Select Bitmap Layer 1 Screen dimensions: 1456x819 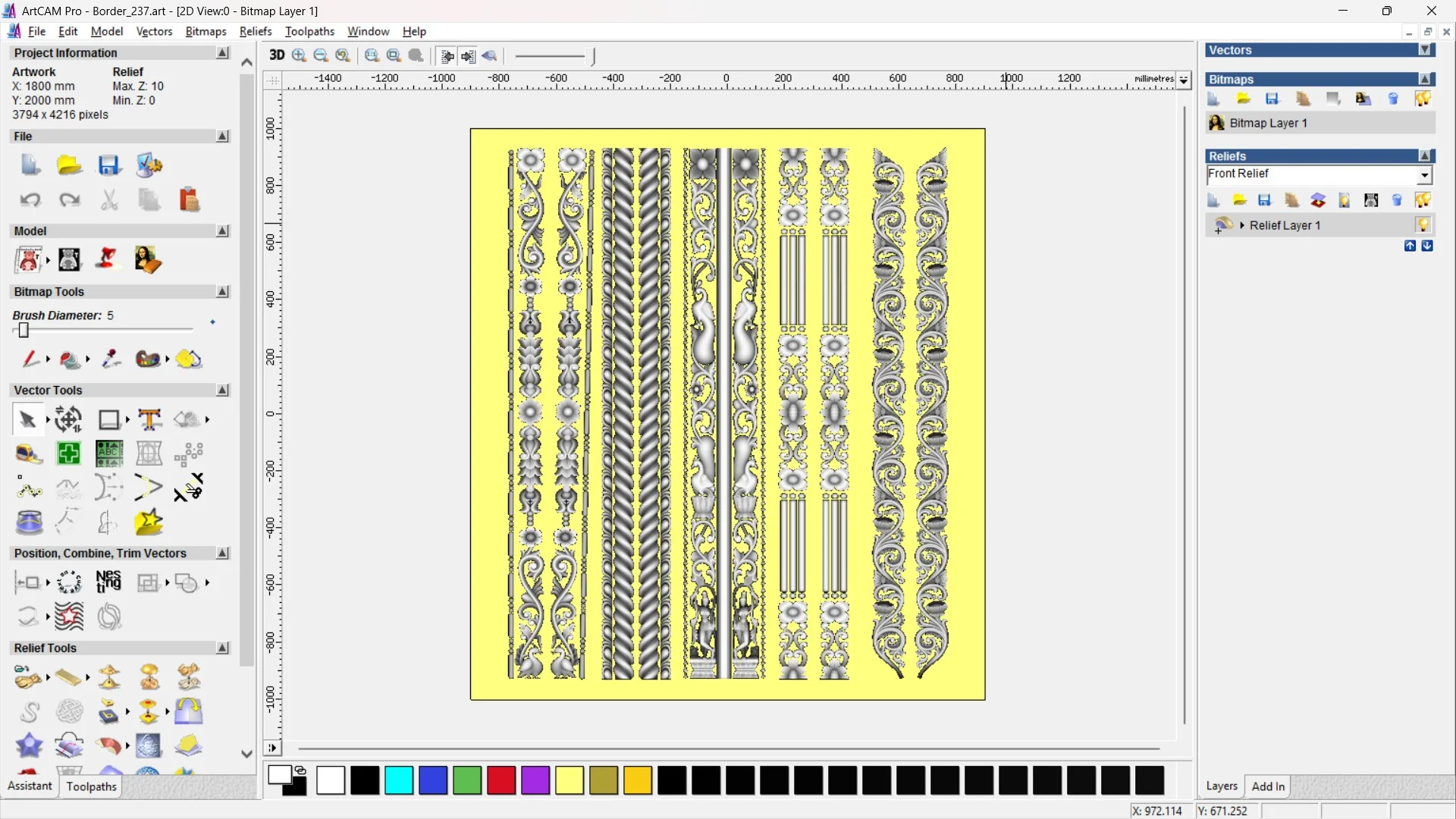[x=1268, y=123]
